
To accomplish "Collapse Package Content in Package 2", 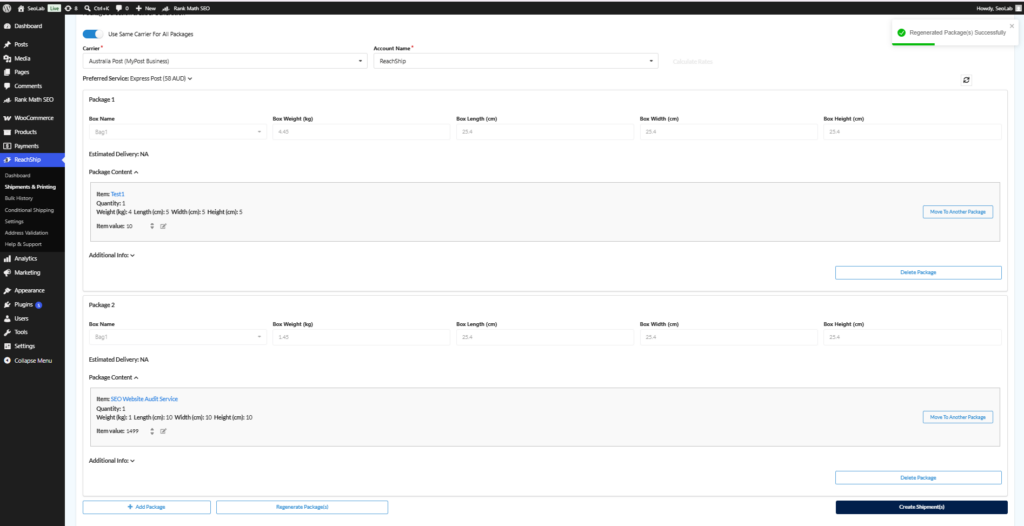I will tap(114, 377).
